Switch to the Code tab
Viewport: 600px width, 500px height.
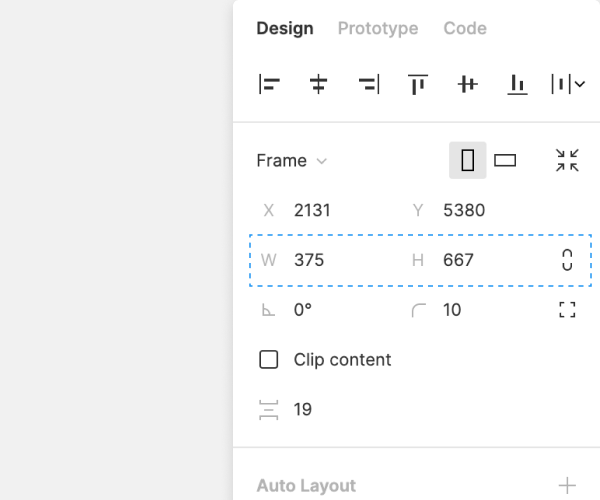coord(465,28)
